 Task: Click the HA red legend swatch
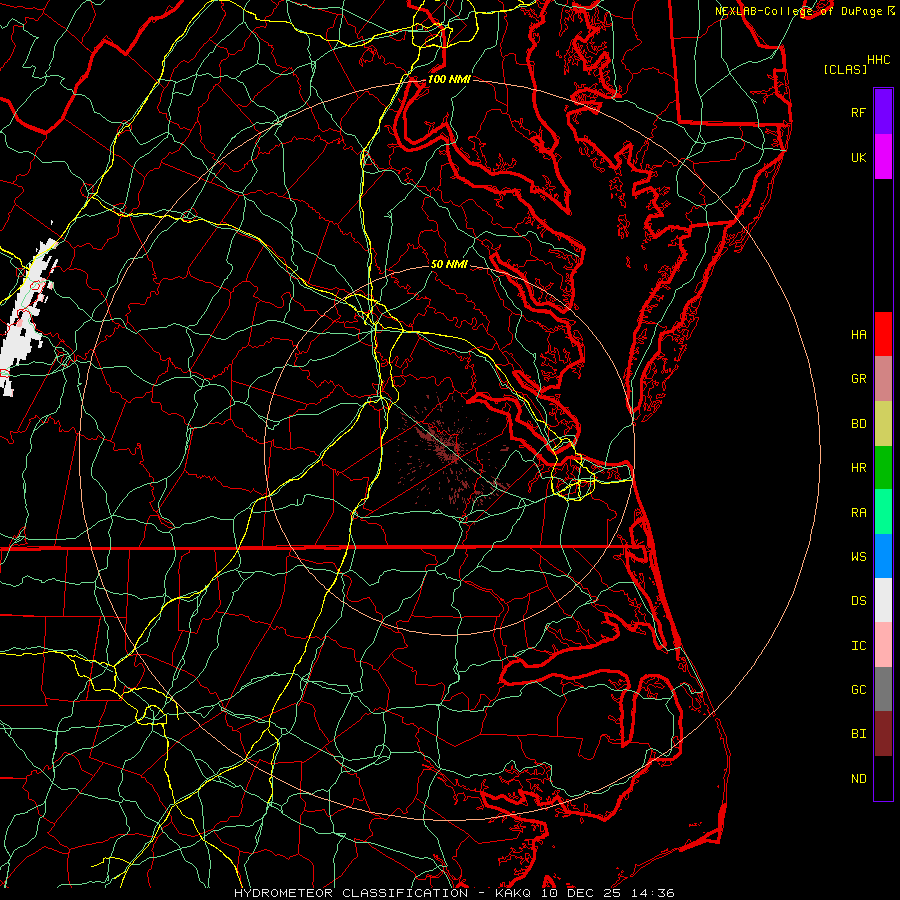tap(883, 334)
